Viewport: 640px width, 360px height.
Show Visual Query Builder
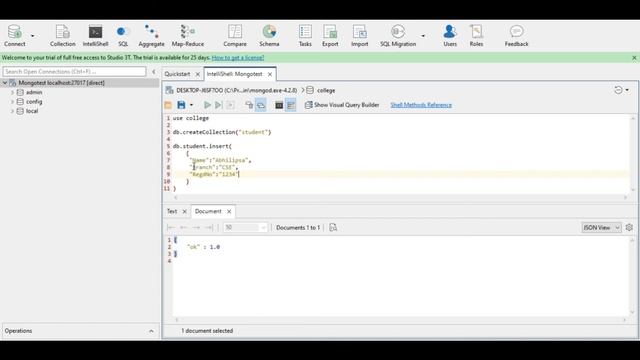[342, 105]
